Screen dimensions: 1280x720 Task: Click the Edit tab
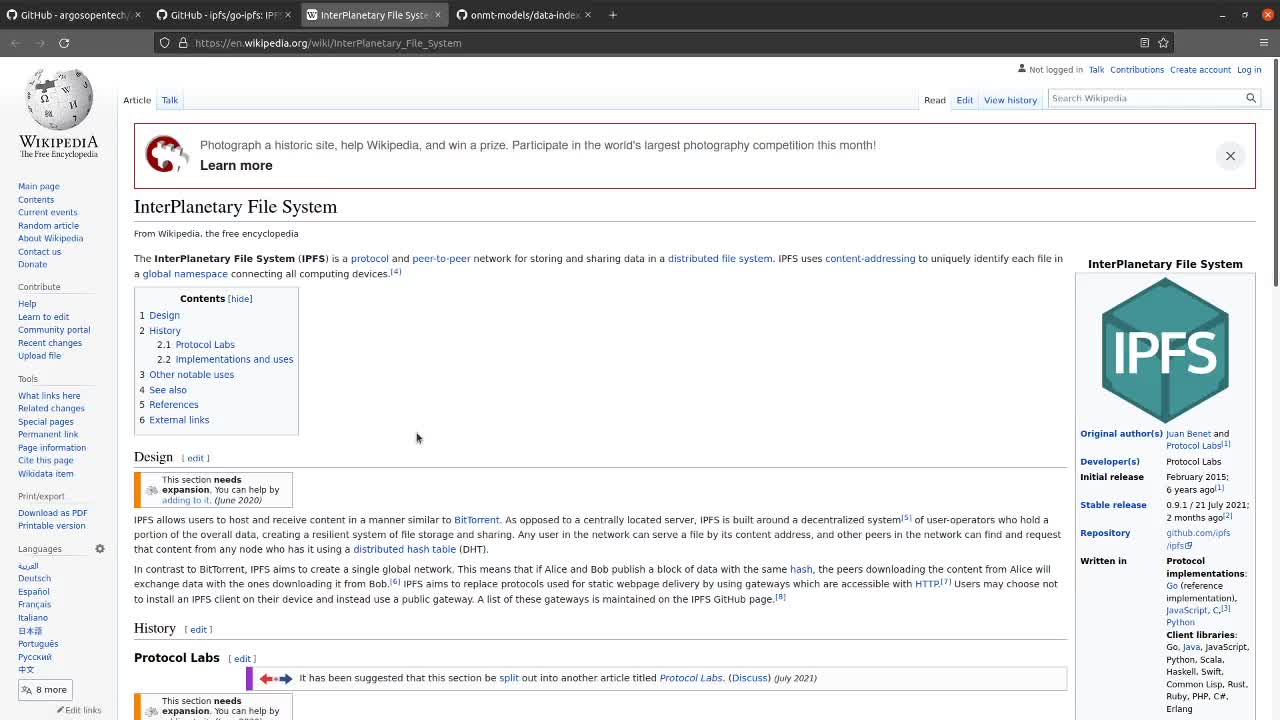(x=964, y=100)
